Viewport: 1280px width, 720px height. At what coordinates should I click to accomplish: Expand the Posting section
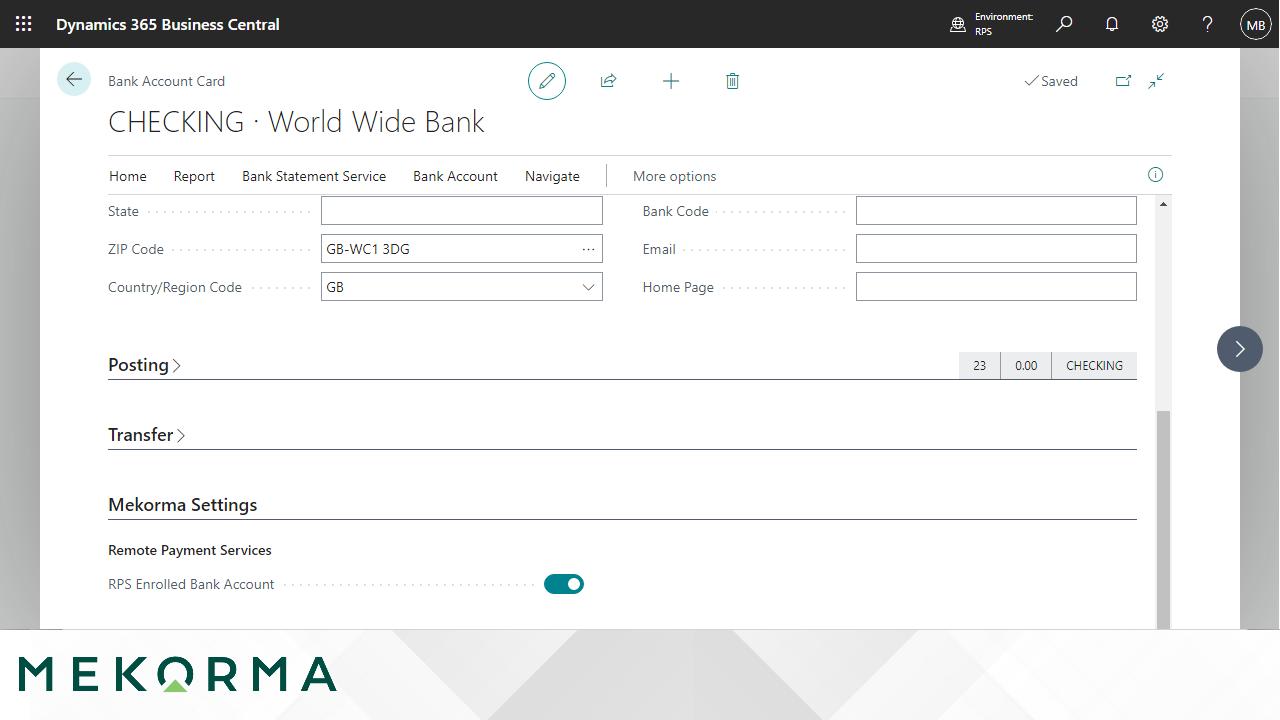pyautogui.click(x=145, y=365)
